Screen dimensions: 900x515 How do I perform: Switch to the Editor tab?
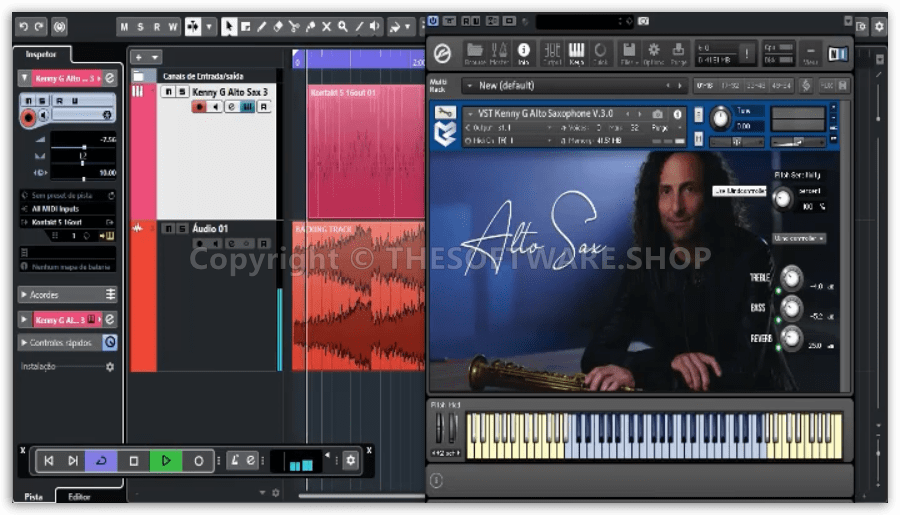(x=79, y=497)
